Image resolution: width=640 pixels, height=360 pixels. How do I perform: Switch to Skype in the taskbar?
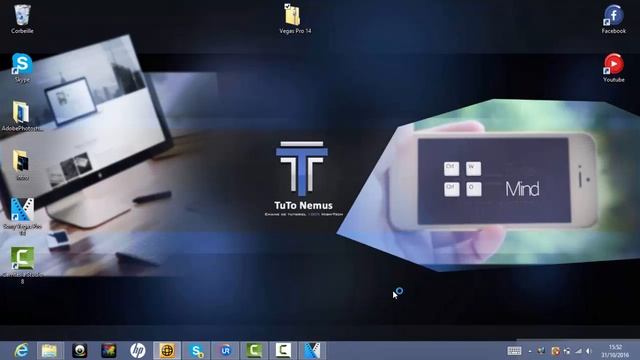tap(196, 351)
